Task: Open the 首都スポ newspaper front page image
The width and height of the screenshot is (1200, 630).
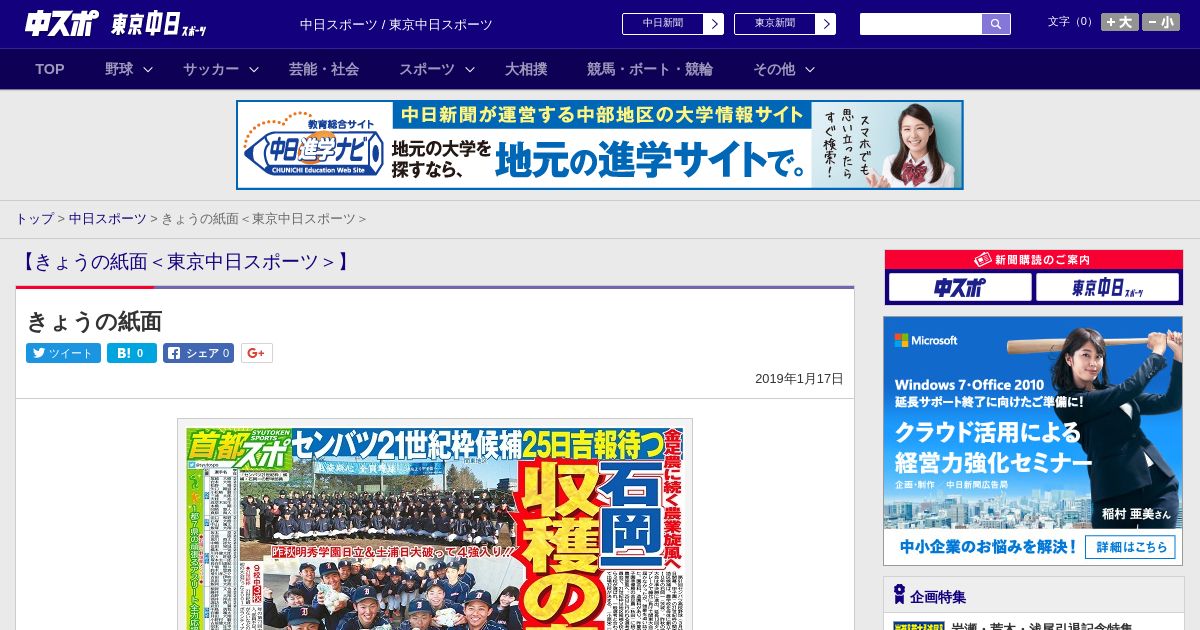Action: tap(435, 525)
